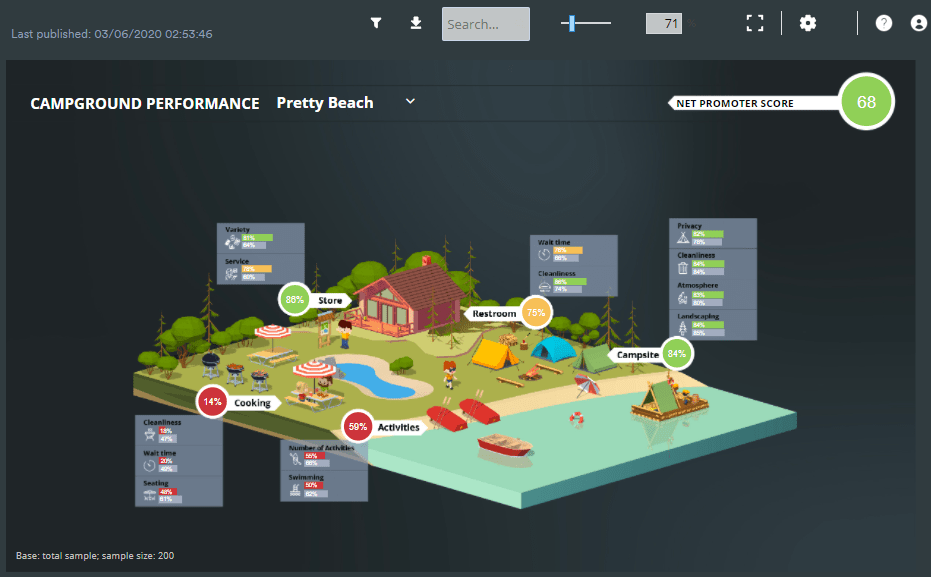Select the Wait time clock icon under Restroom
This screenshot has height=577, width=931.
tap(544, 255)
